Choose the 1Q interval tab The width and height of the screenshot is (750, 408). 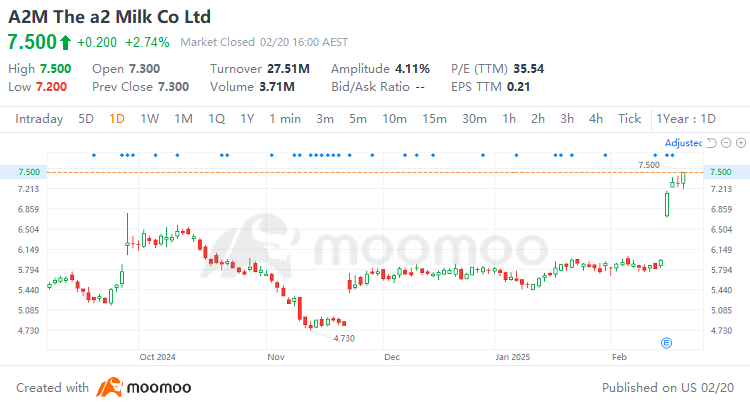(x=217, y=119)
